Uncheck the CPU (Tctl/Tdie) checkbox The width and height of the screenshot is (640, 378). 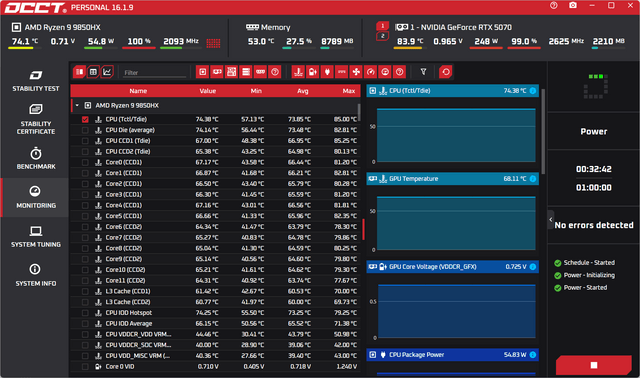[x=85, y=119]
